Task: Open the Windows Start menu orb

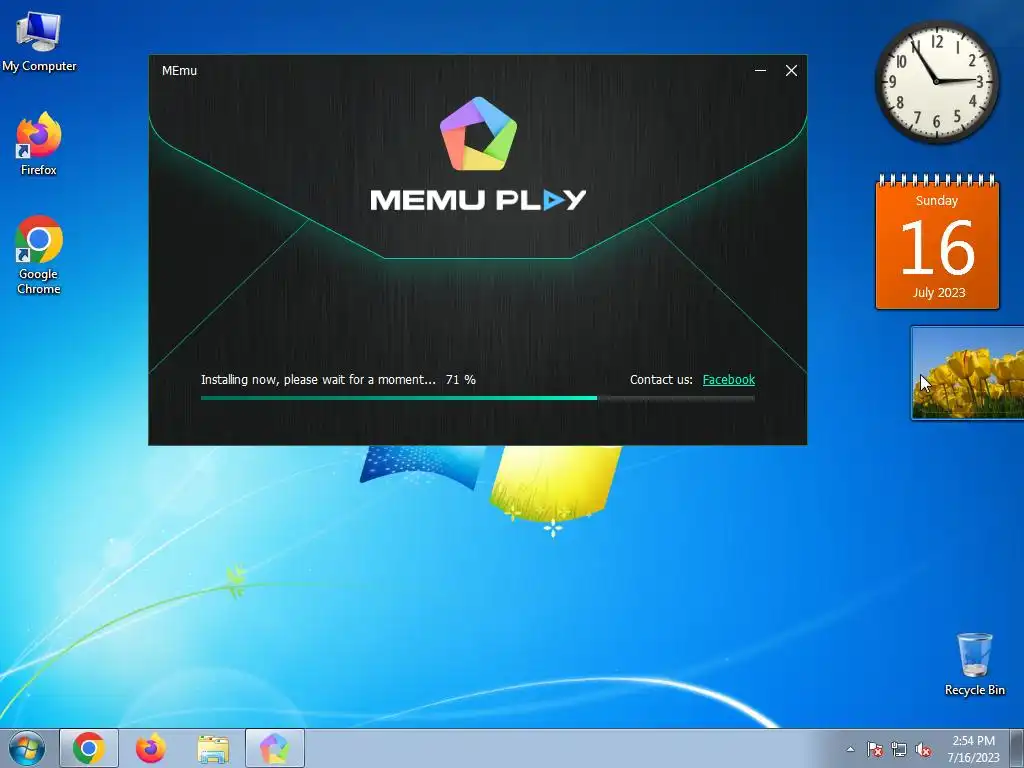Action: coord(26,748)
